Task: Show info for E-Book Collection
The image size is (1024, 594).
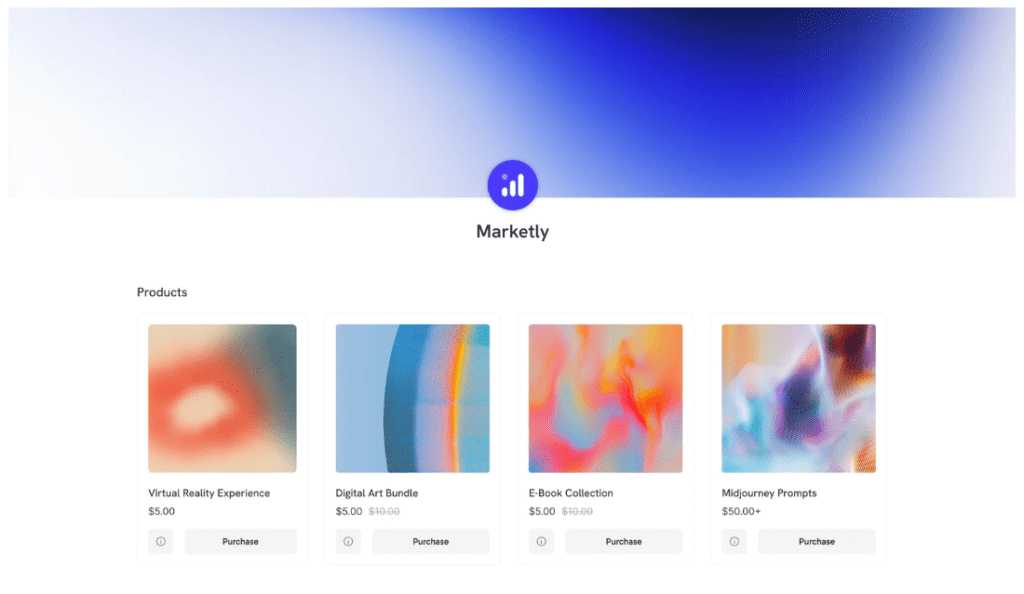Action: click(x=541, y=541)
